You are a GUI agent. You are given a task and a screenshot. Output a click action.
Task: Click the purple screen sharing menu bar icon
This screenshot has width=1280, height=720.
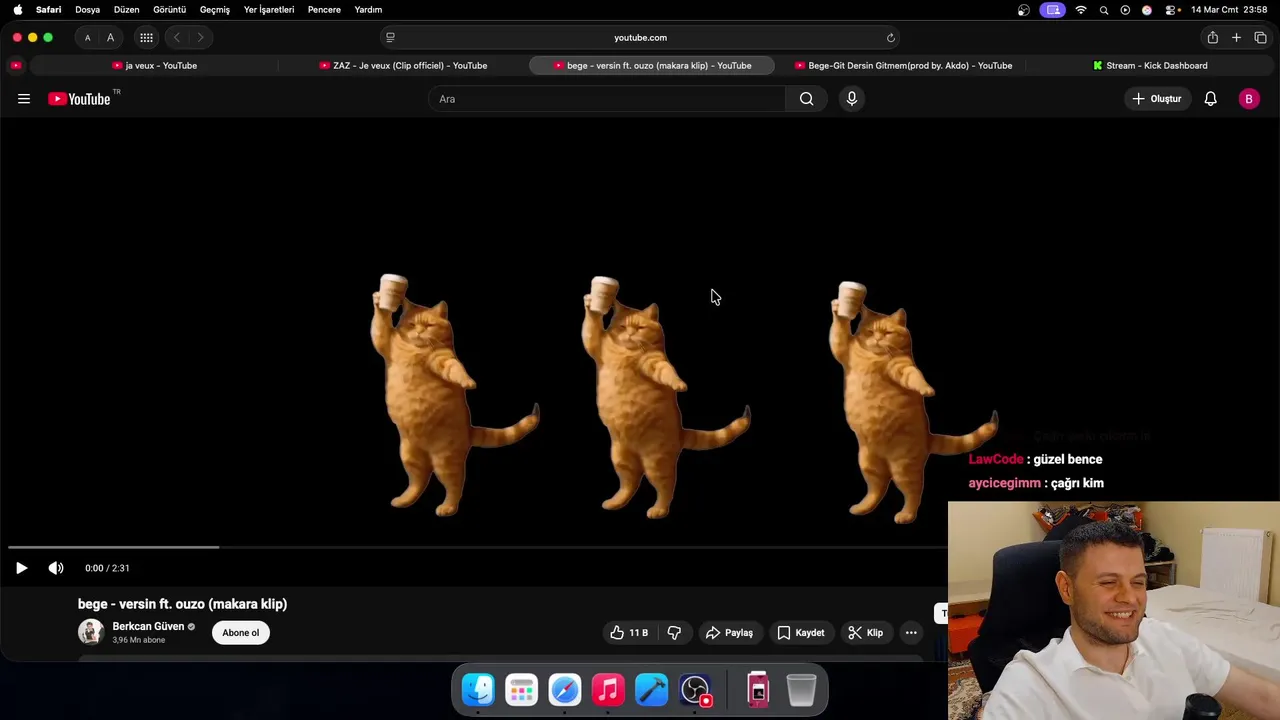[1052, 10]
